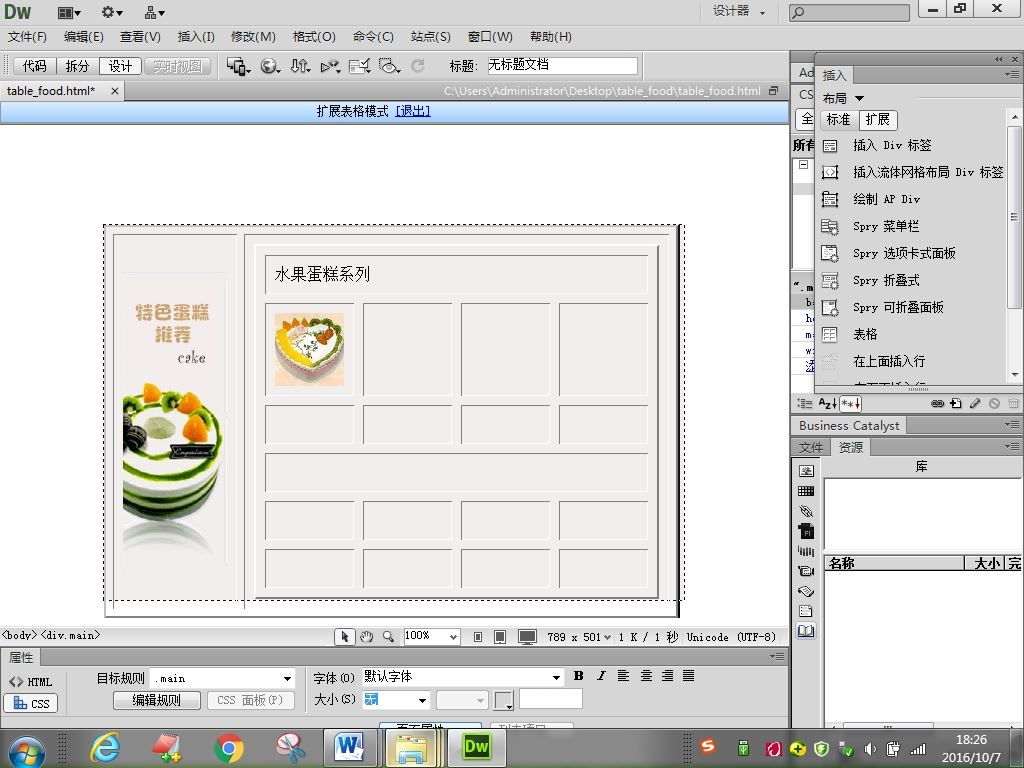Click the 编辑规则 button
Image resolution: width=1024 pixels, height=768 pixels.
(x=157, y=700)
